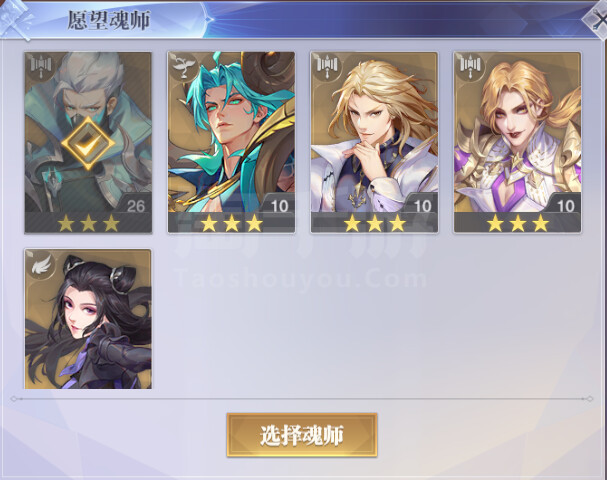Click the three stars under the blonde woman's card

tap(518, 223)
